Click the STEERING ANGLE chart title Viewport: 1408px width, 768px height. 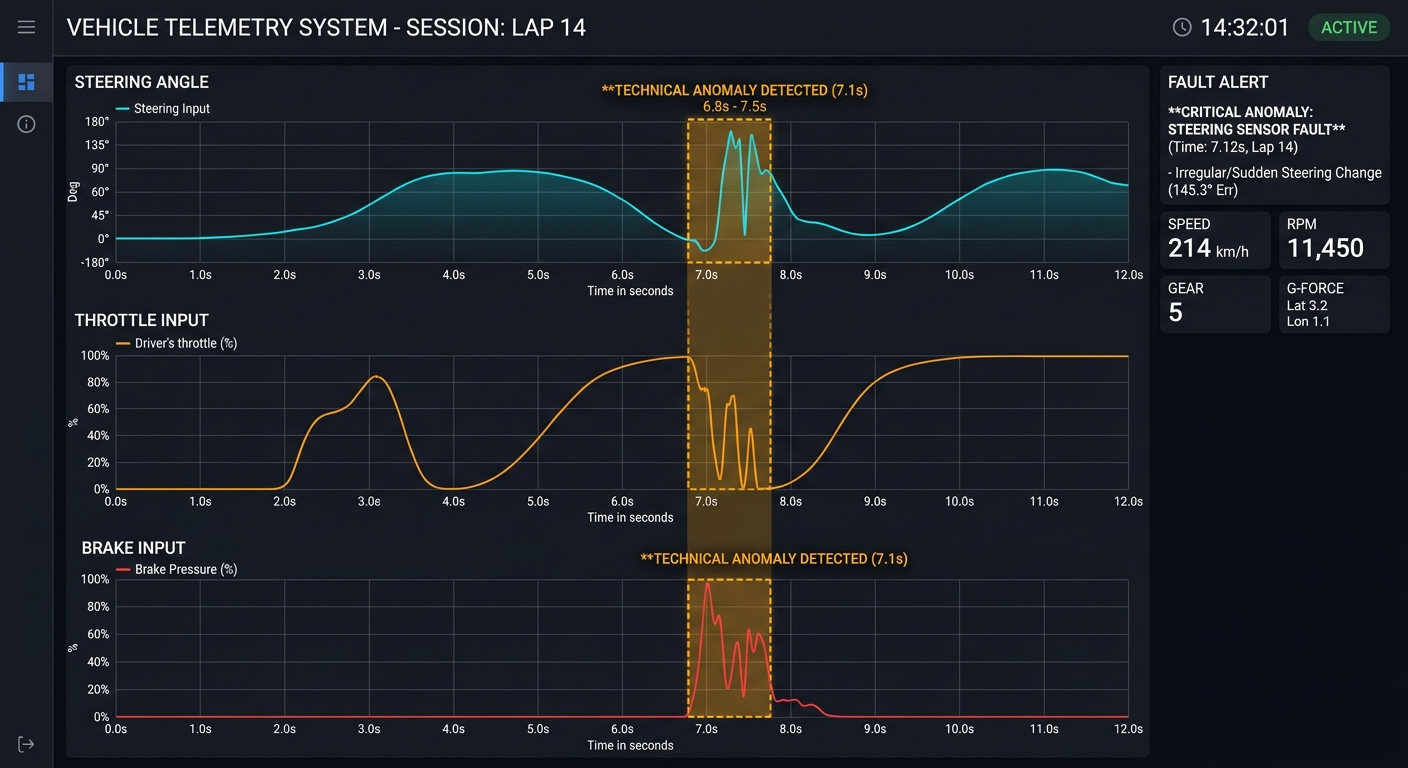(141, 82)
